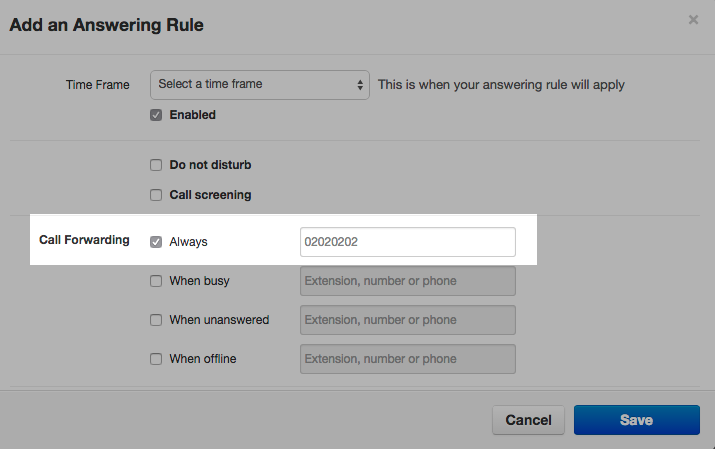Click the Always forwarding number field
This screenshot has width=715, height=449.
tap(407, 242)
